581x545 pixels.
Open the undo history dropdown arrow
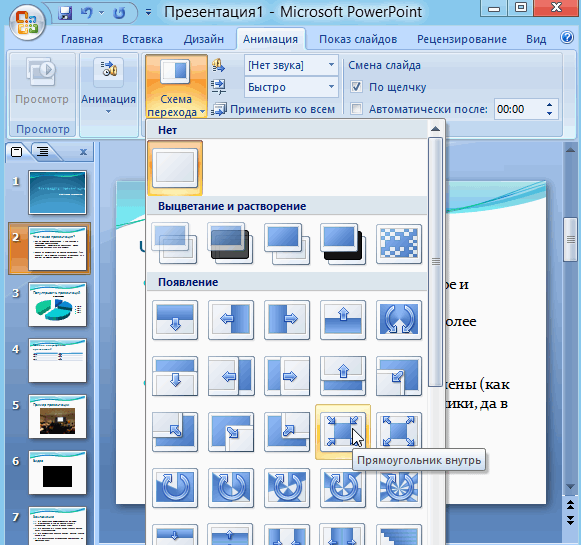[102, 13]
